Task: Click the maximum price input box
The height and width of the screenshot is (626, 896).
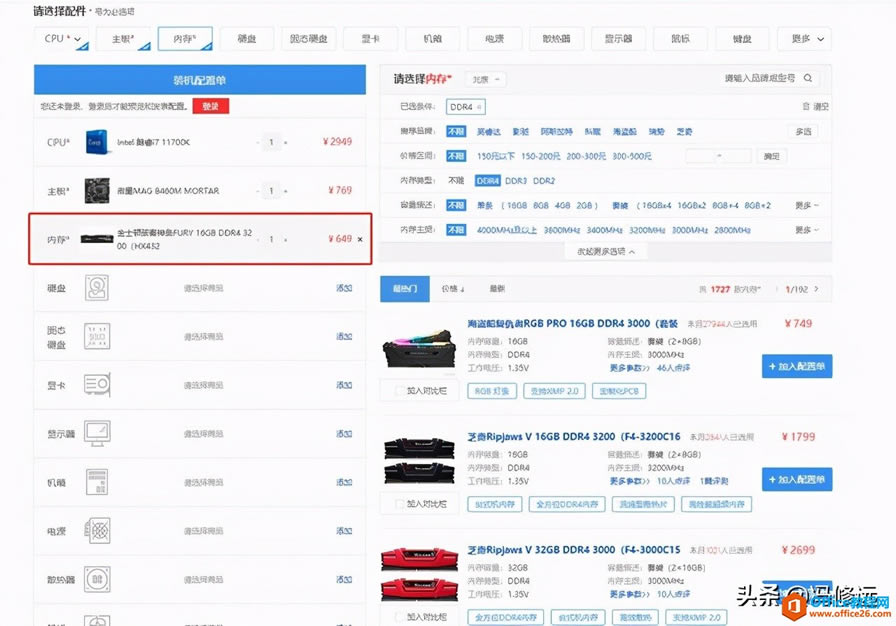Action: pos(737,156)
